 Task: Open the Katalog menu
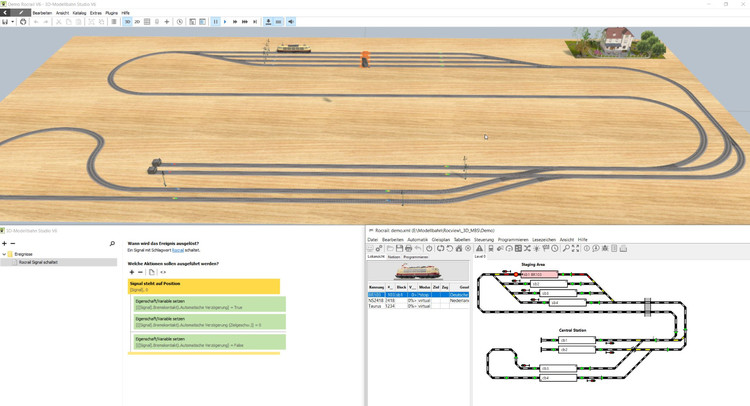79,13
